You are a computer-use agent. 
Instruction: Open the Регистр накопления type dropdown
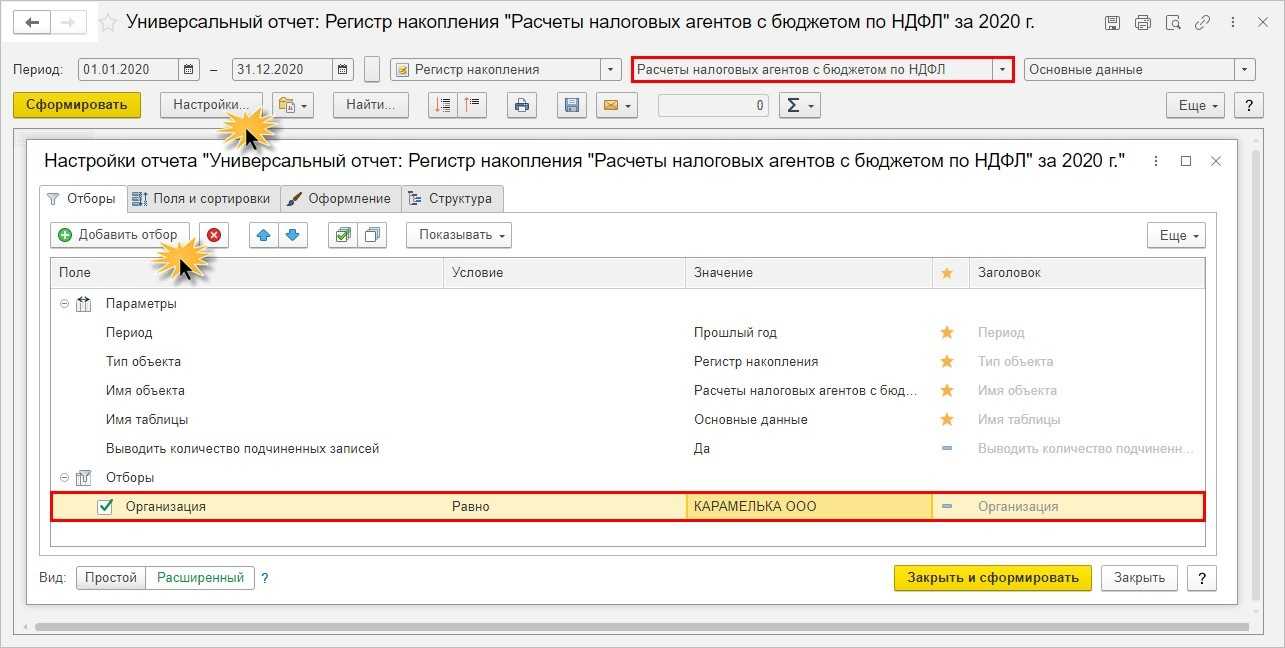(611, 70)
